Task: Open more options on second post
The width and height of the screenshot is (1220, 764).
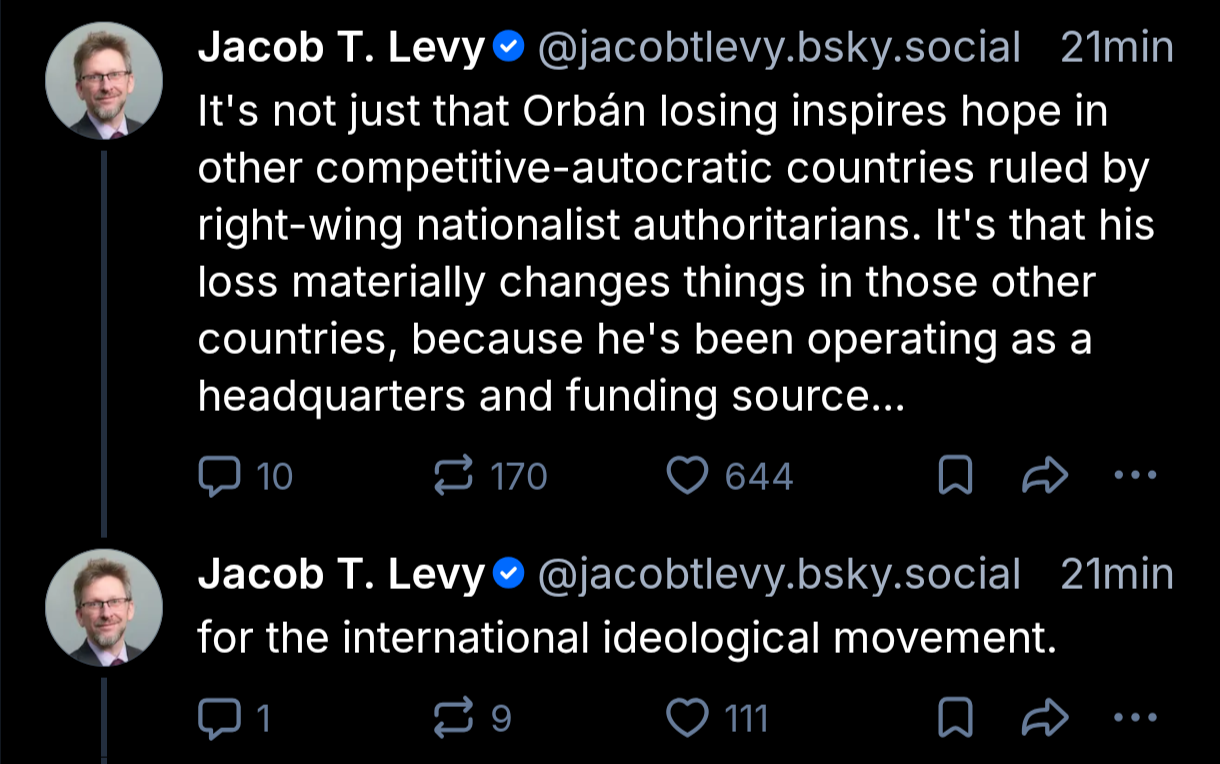Action: pyautogui.click(x=1135, y=717)
